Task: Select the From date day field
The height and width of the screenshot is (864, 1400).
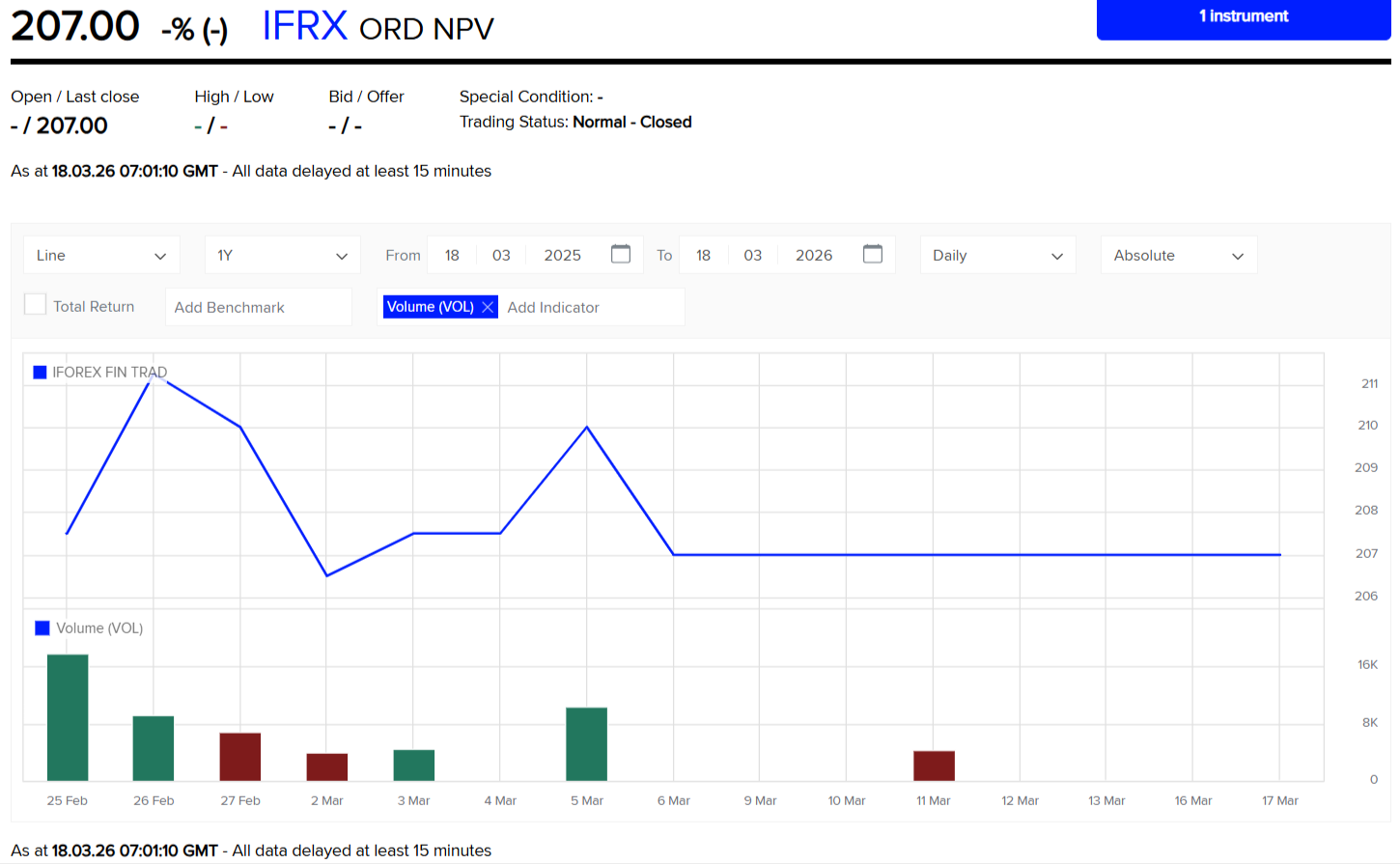Action: coord(452,256)
